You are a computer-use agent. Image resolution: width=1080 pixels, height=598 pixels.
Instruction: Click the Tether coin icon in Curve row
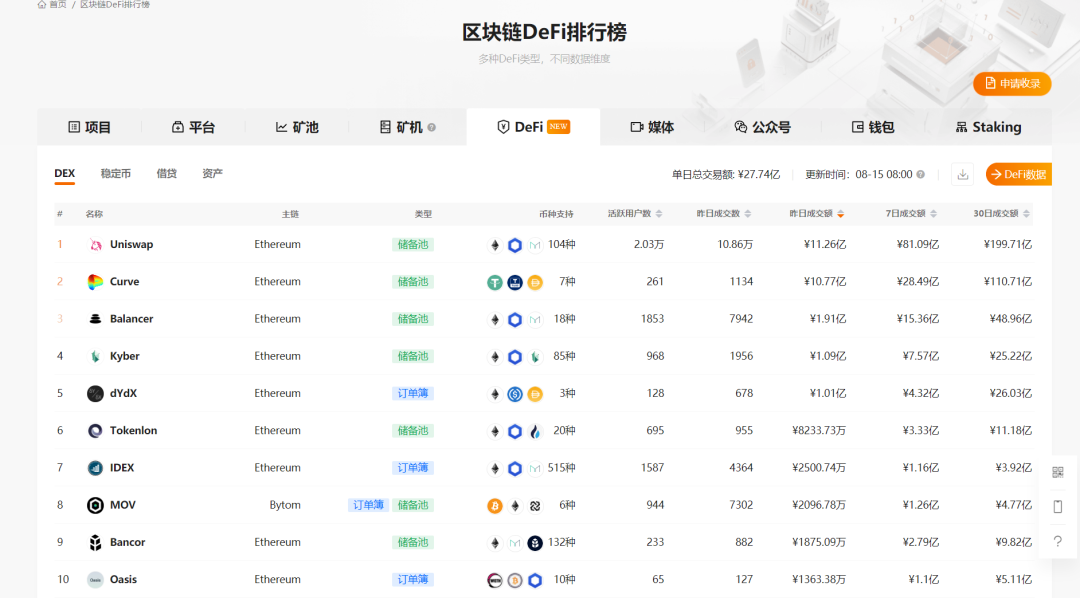[x=495, y=282]
